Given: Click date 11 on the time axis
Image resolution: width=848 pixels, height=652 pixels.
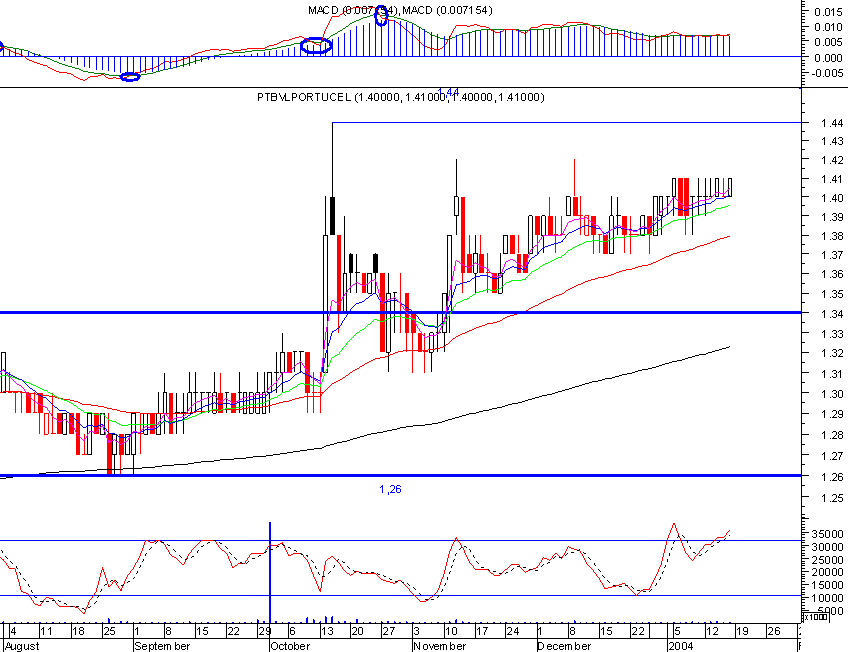Looking at the screenshot, I should coord(47,631).
